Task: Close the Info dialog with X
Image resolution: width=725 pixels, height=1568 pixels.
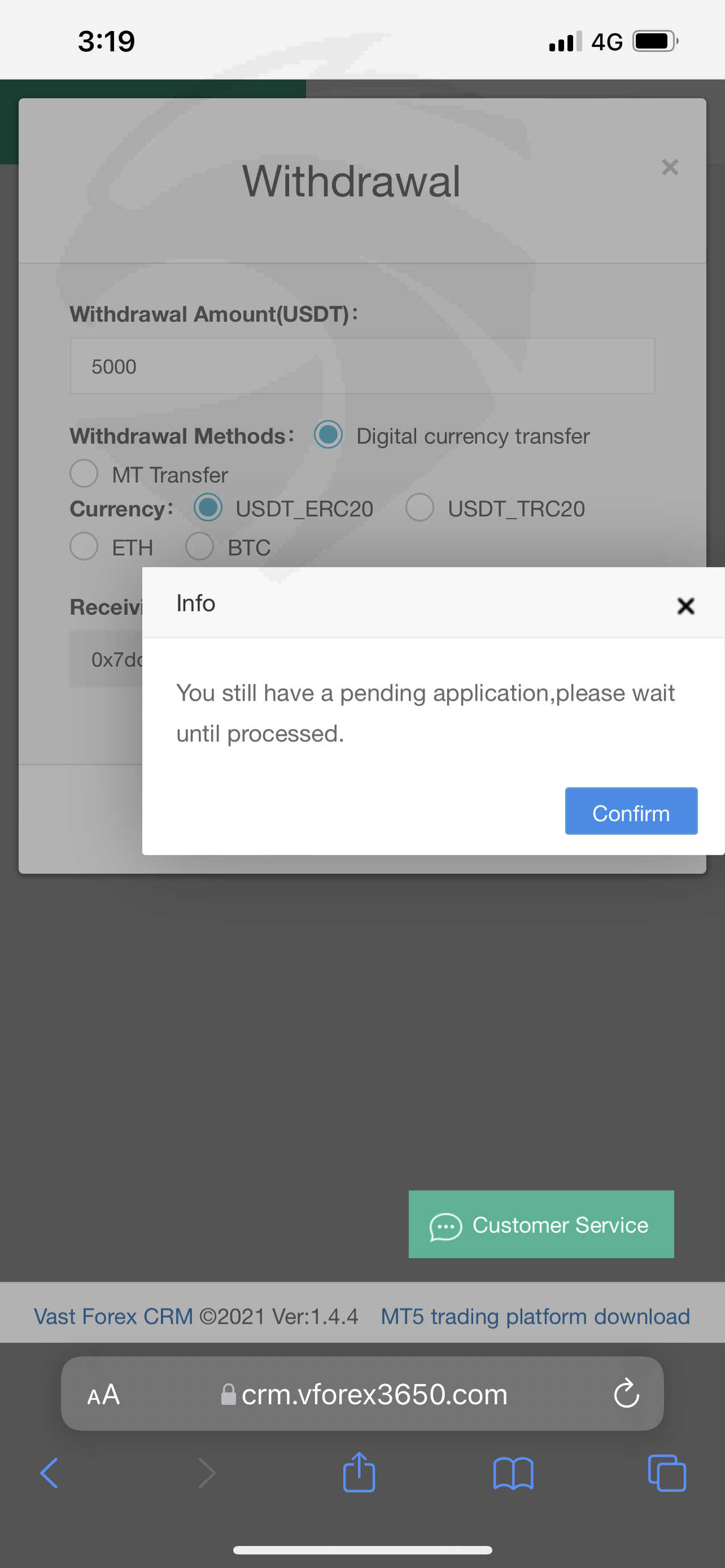Action: [x=685, y=605]
